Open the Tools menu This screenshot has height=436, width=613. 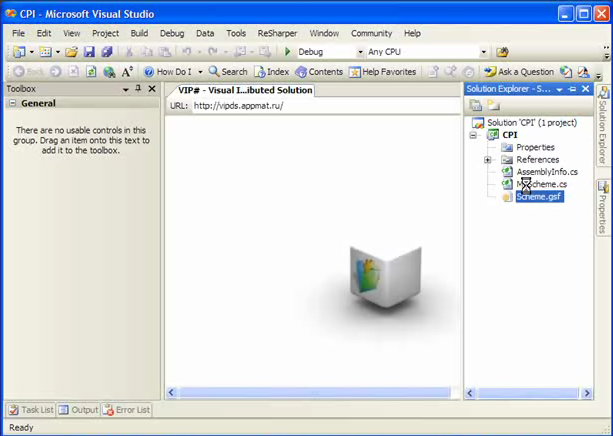(236, 33)
